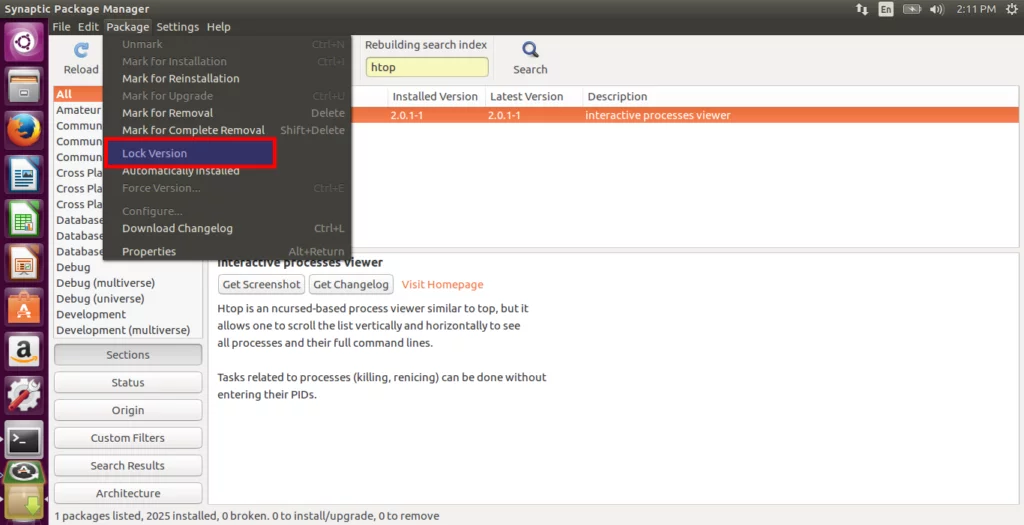Click the Search Results button
Viewport: 1024px width, 525px height.
click(x=128, y=466)
